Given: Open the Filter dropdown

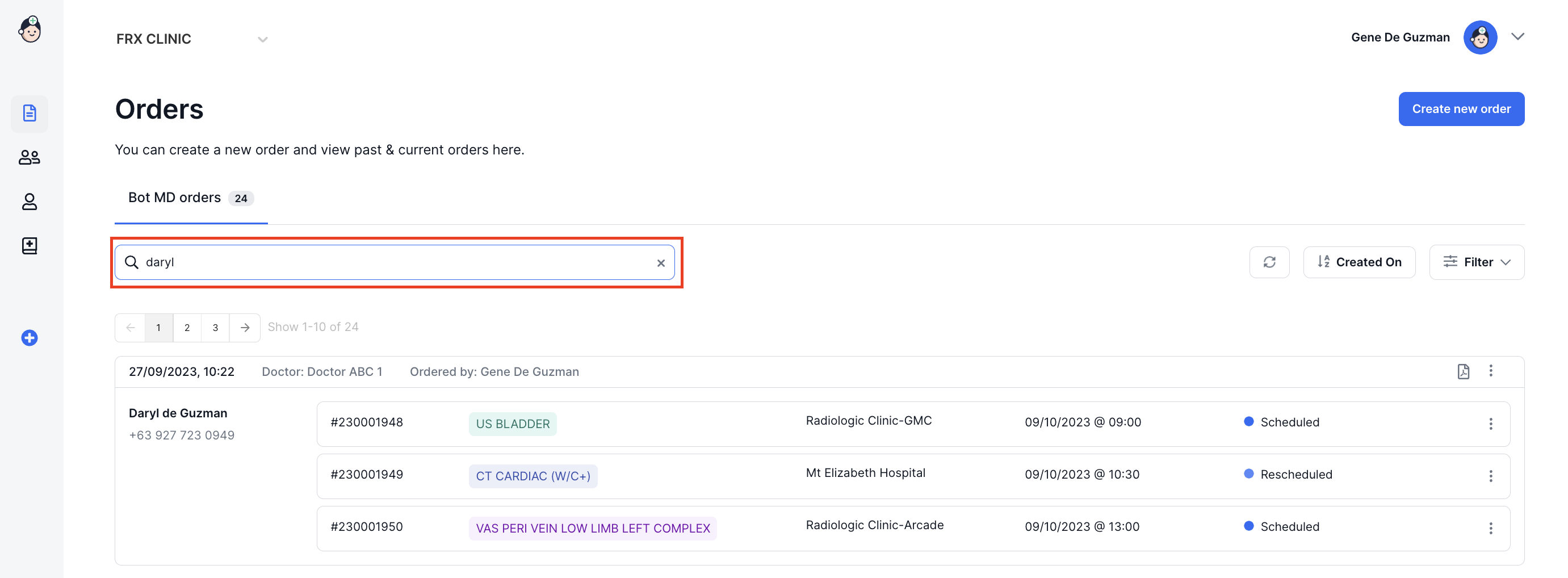Looking at the screenshot, I should tap(1477, 262).
